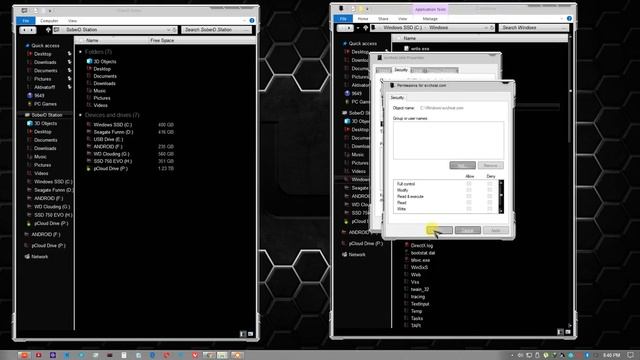Check Allow for Modify permission
This screenshot has width=640, height=360.
[x=469, y=190]
